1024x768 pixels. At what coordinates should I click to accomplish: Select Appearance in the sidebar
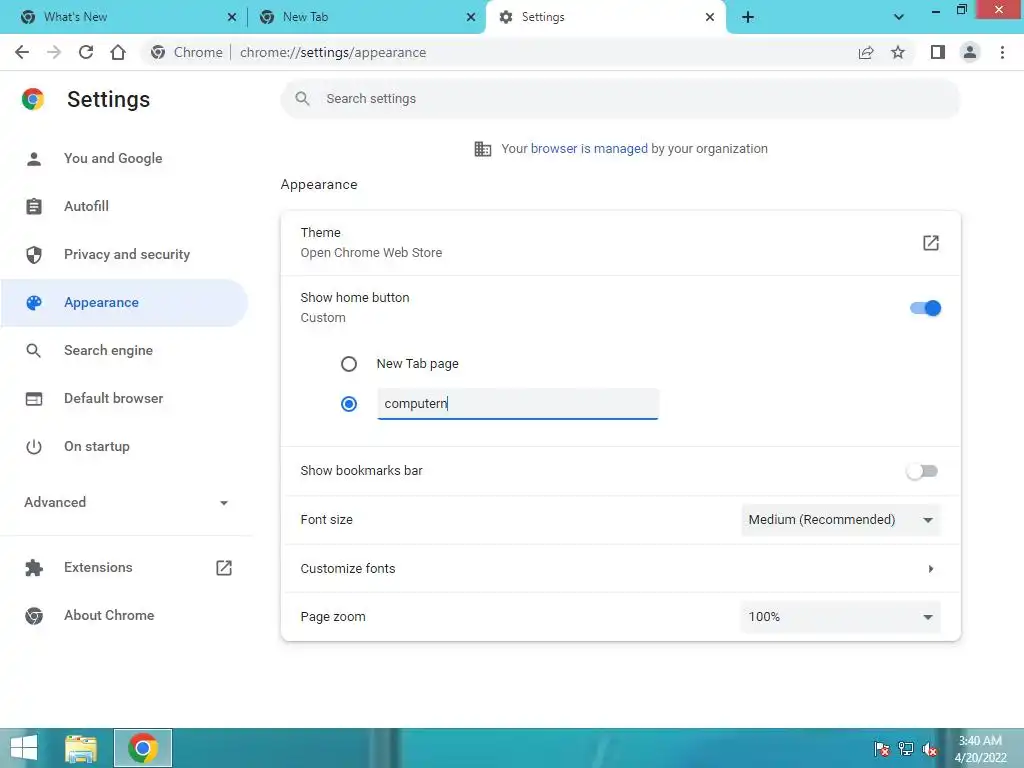pyautogui.click(x=124, y=302)
